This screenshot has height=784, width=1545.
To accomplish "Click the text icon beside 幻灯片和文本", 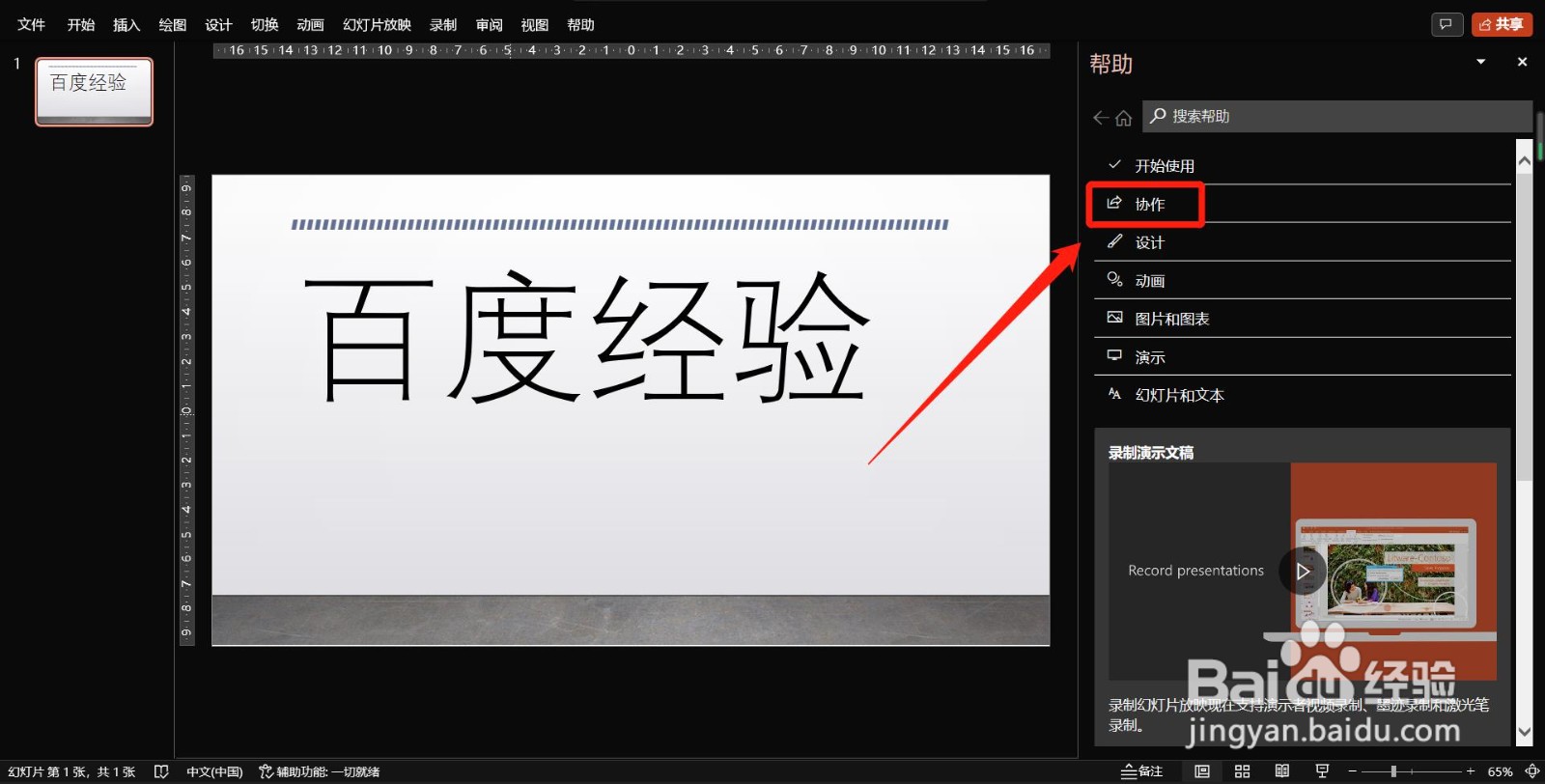I will [1114, 394].
